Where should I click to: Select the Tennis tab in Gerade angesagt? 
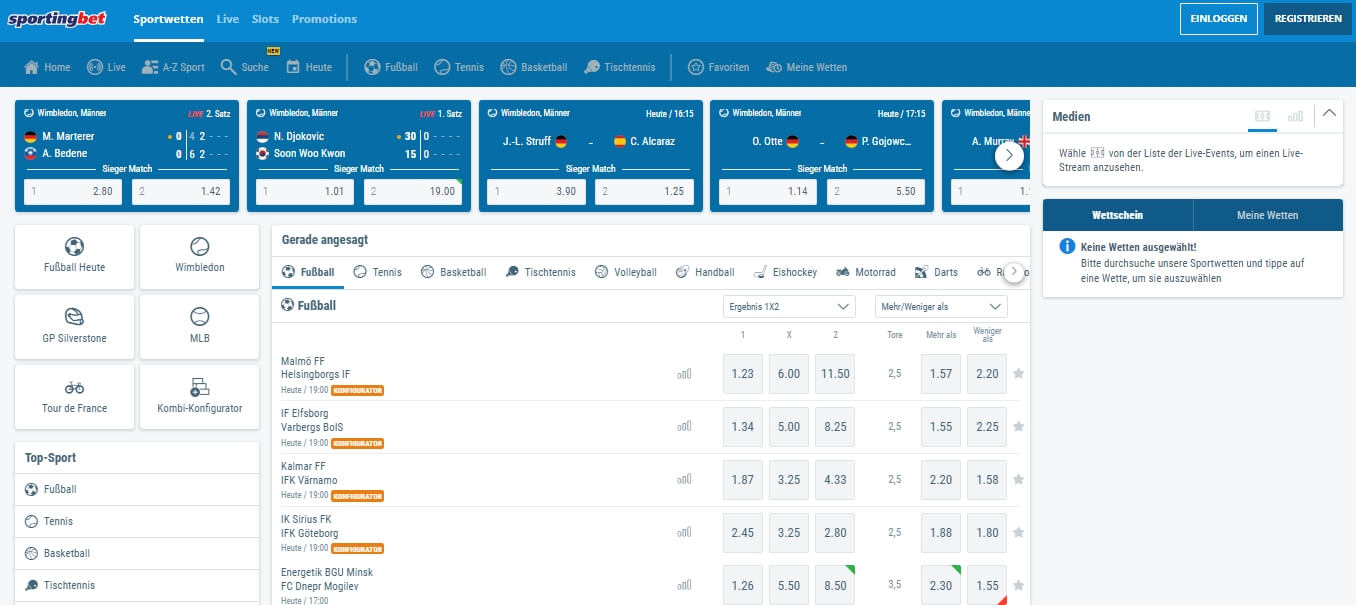click(378, 272)
